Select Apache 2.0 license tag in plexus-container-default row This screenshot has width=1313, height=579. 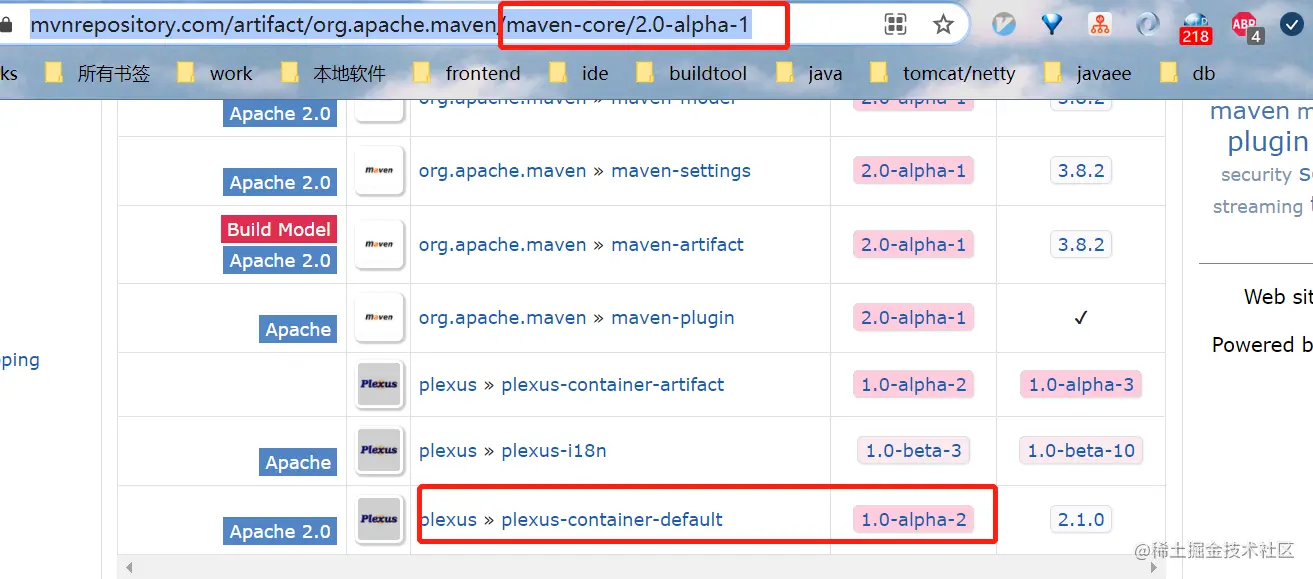pyautogui.click(x=280, y=531)
